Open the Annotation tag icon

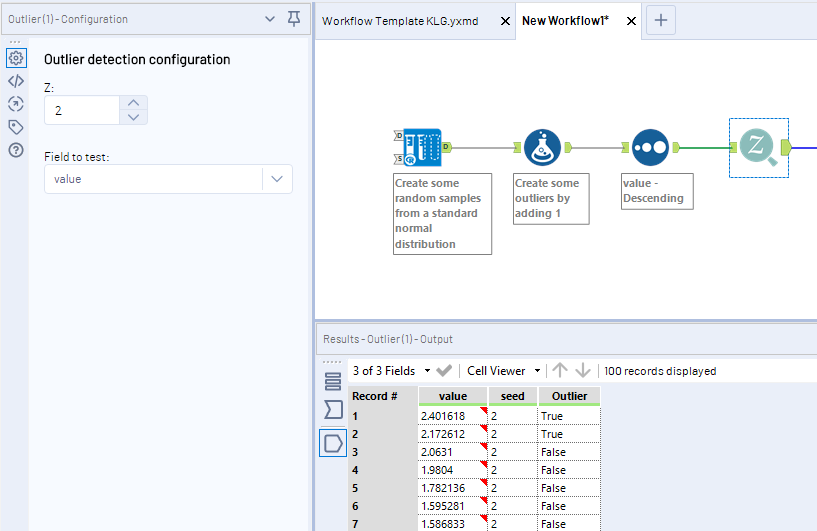[16, 127]
